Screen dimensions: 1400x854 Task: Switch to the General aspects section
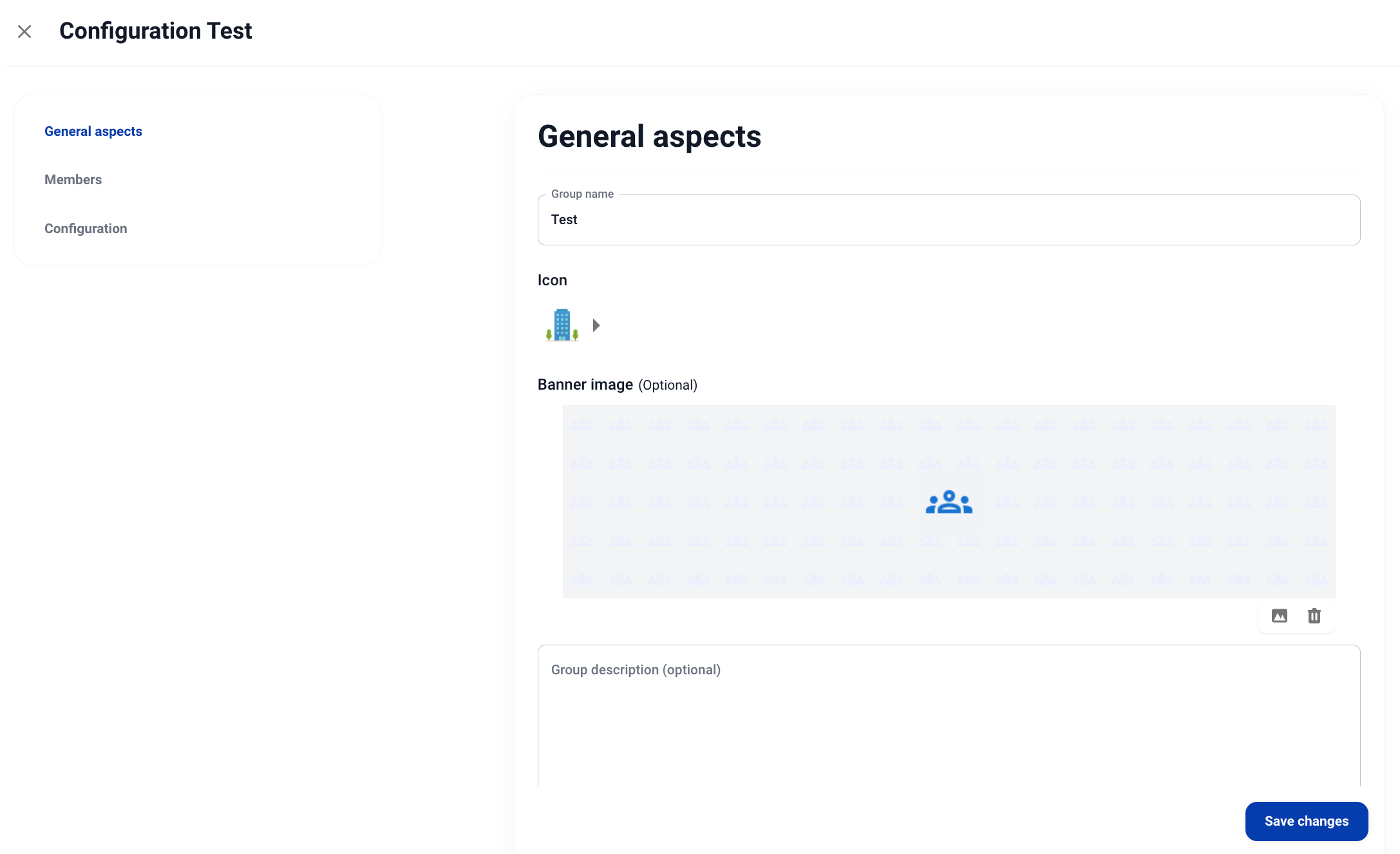93,131
